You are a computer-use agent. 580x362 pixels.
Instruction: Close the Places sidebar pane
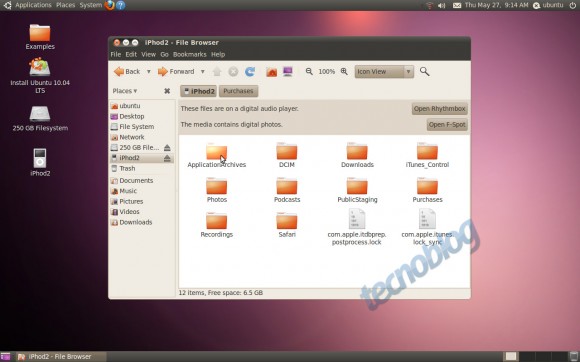click(167, 91)
